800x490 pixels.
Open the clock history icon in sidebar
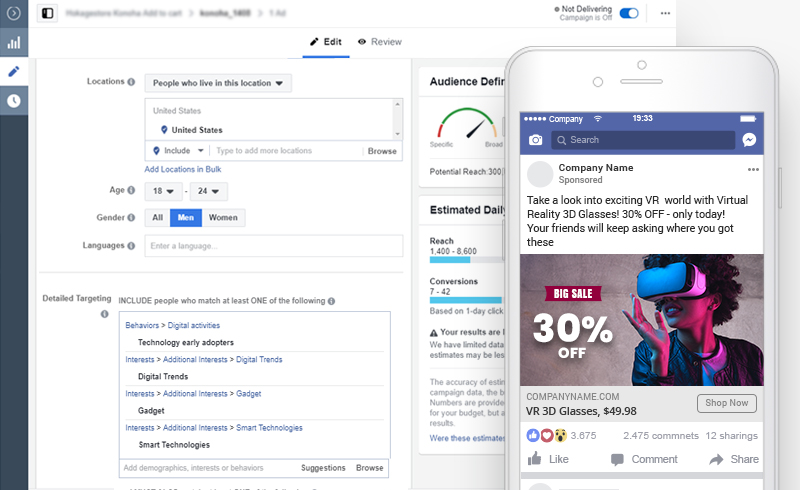pyautogui.click(x=14, y=101)
